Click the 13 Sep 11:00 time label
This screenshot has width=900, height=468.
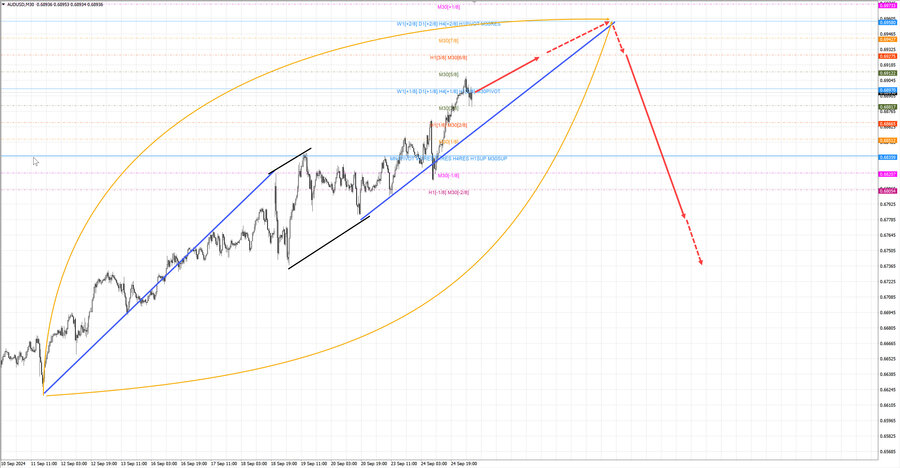click(x=134, y=463)
